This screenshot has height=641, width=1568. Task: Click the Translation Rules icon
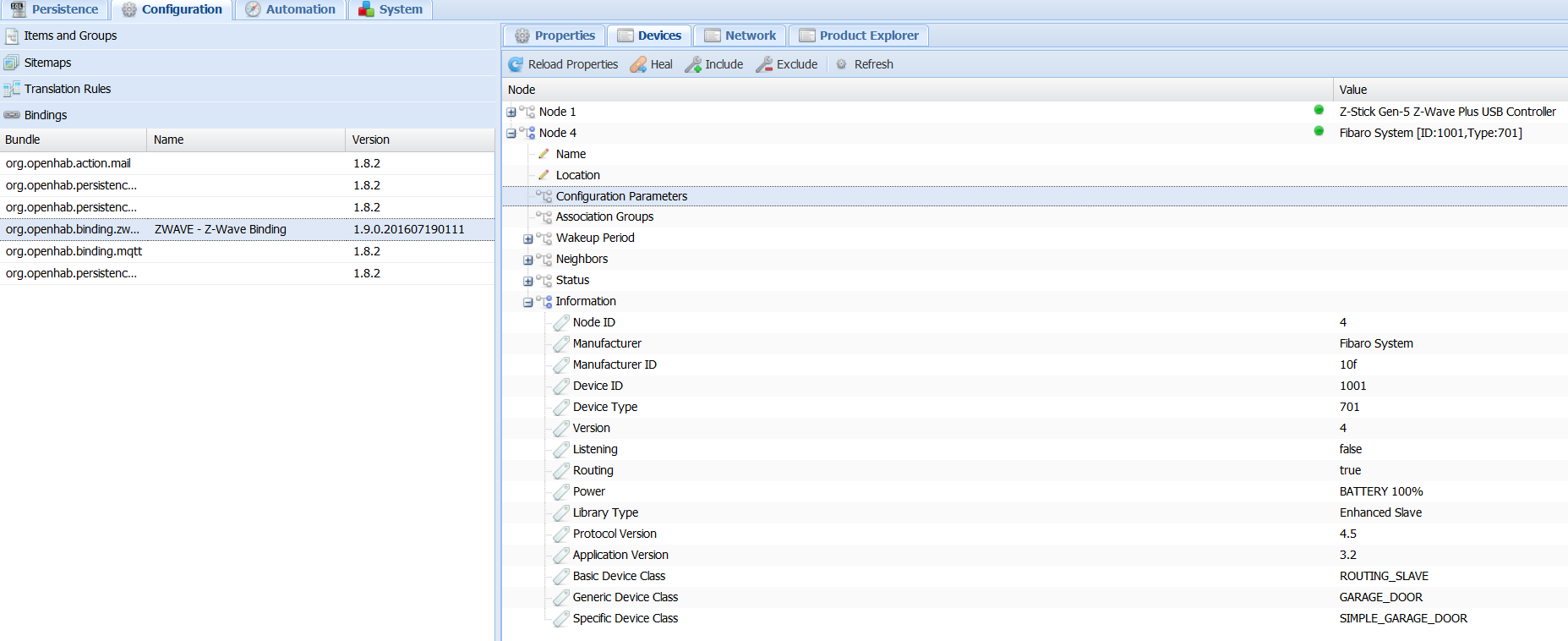(12, 89)
